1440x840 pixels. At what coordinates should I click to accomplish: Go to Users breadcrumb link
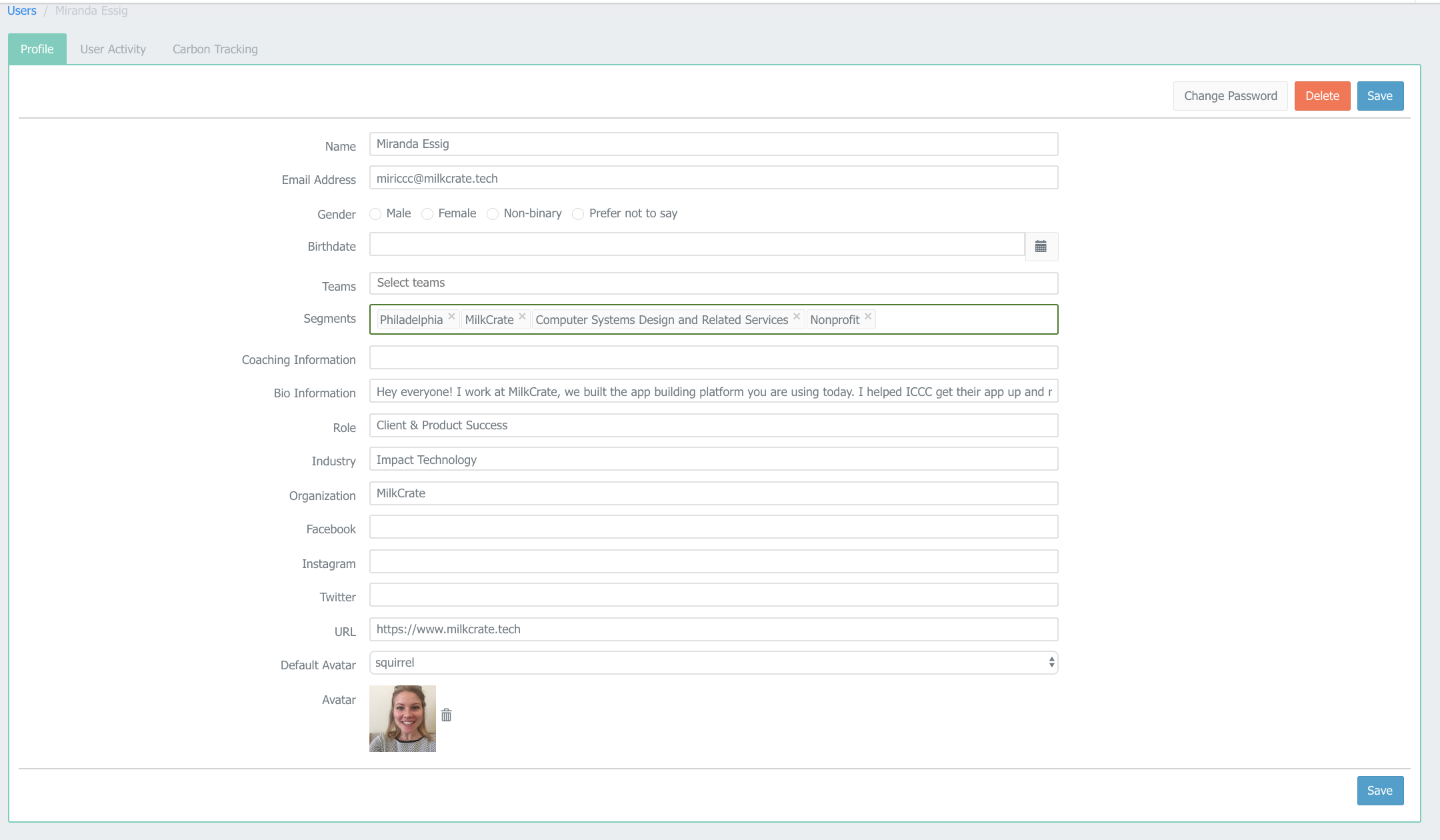pos(22,11)
